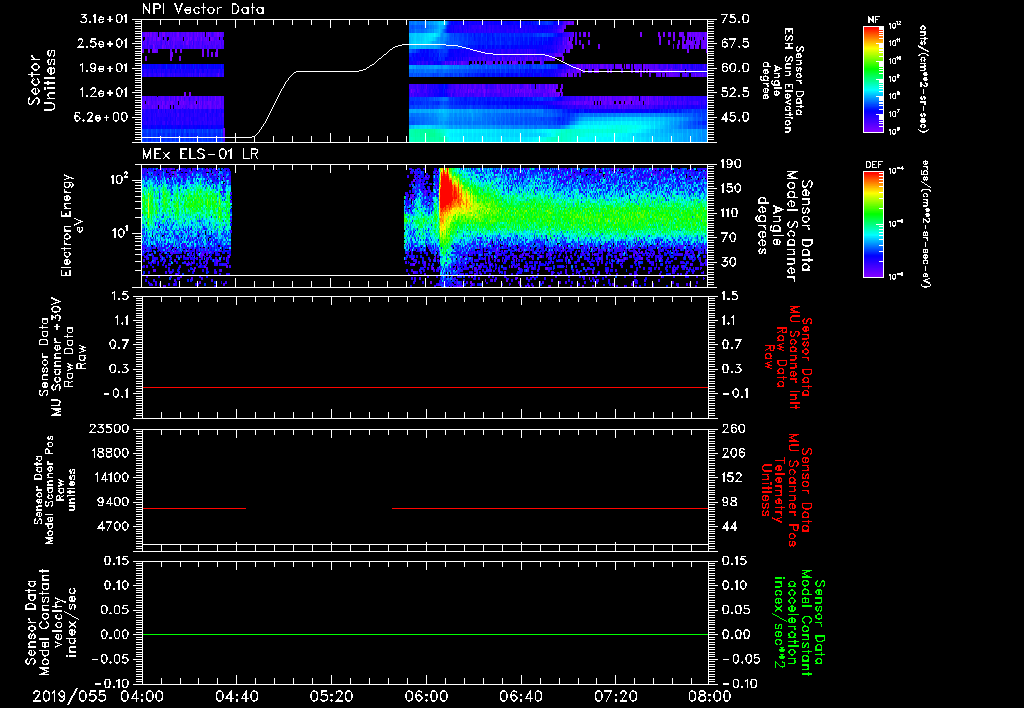1024x708 pixels.
Task: Click the green velocity line in the bottom panel
Action: [425, 634]
